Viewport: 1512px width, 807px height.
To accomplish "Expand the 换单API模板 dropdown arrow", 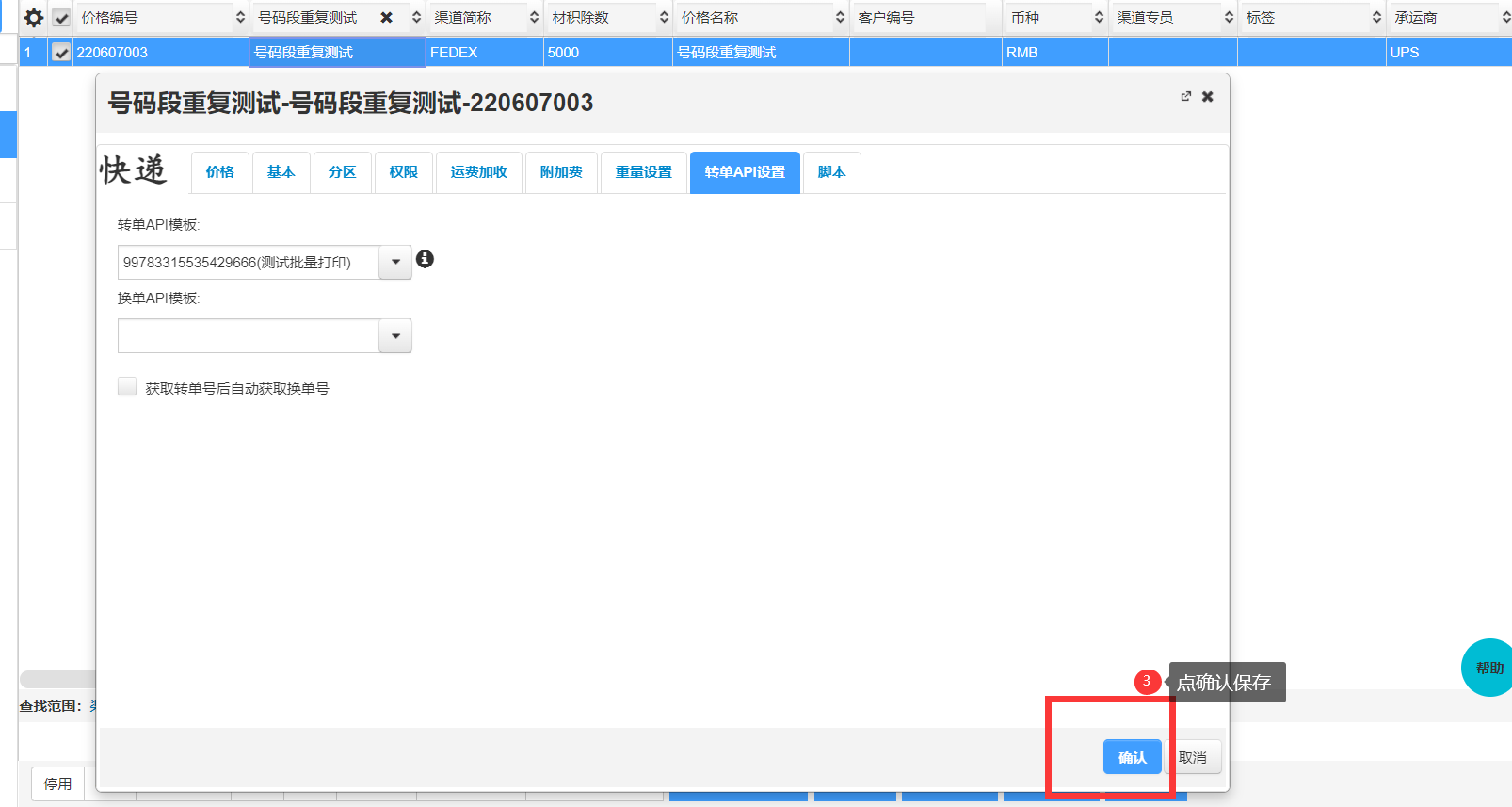I will pos(395,336).
